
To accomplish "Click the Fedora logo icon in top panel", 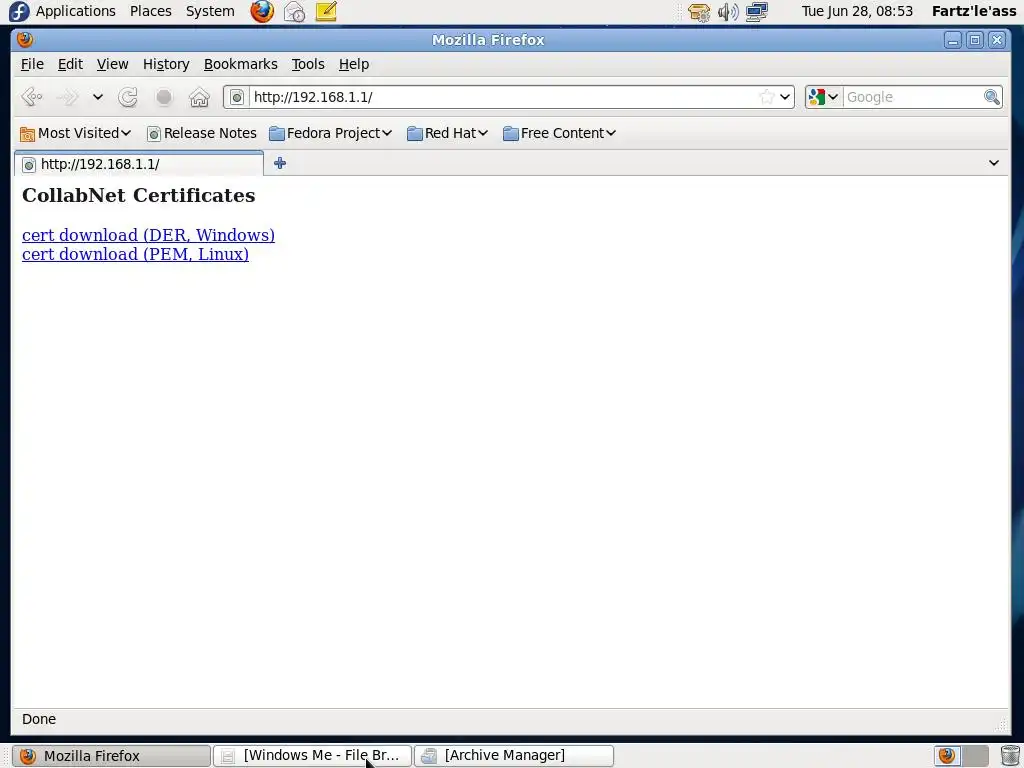I will (x=18, y=12).
